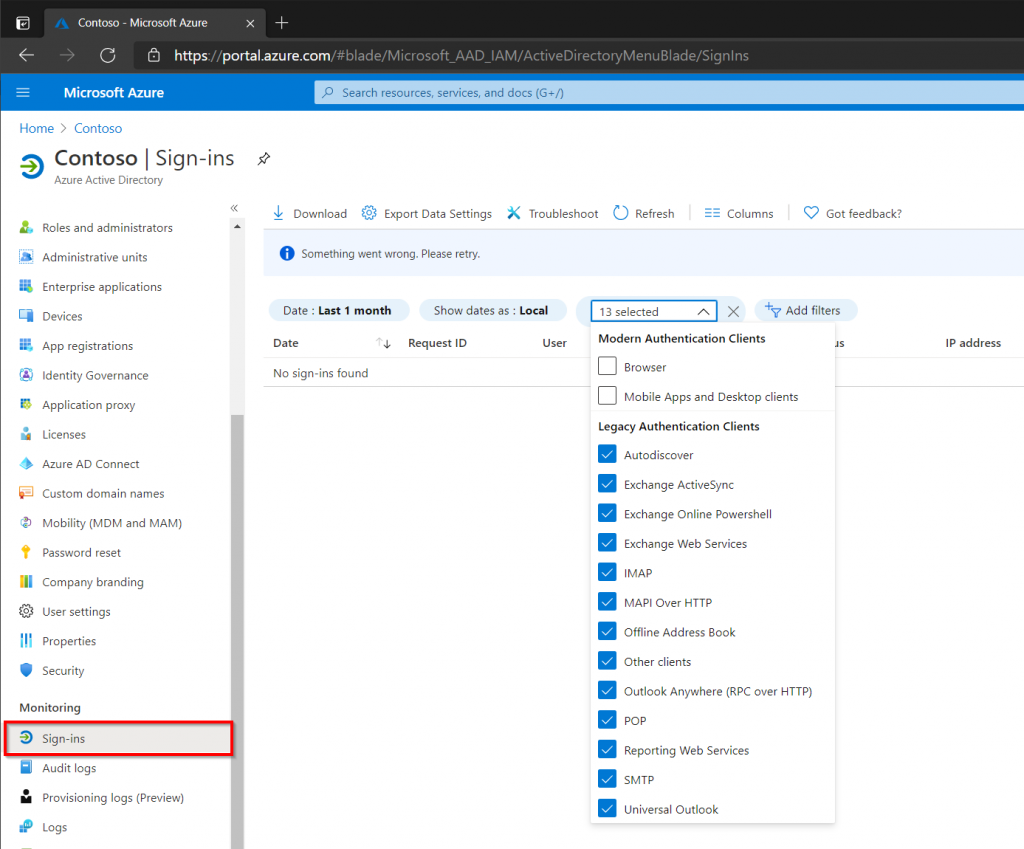Uncheck Universal Outlook checkbox
This screenshot has height=849, width=1024.
point(607,808)
